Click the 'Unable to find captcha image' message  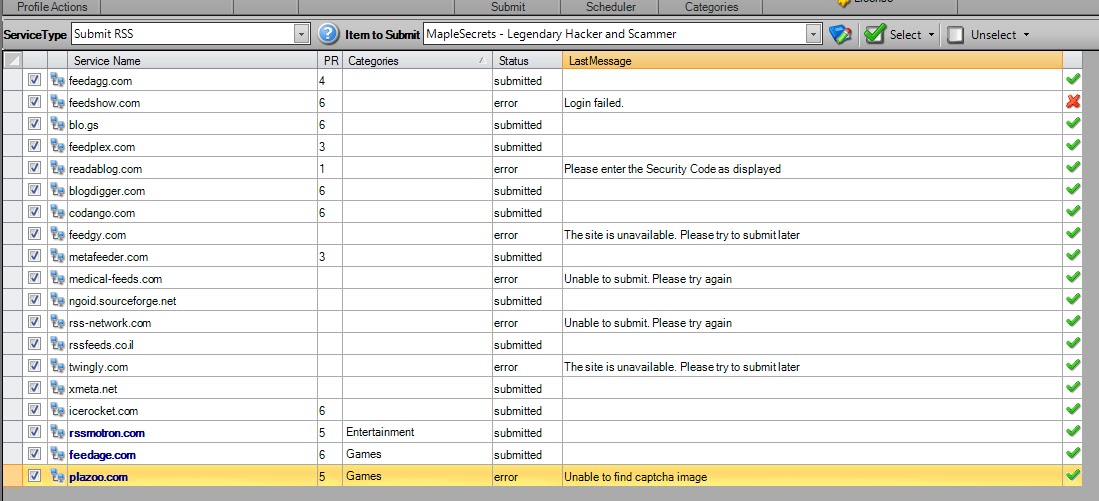(636, 476)
